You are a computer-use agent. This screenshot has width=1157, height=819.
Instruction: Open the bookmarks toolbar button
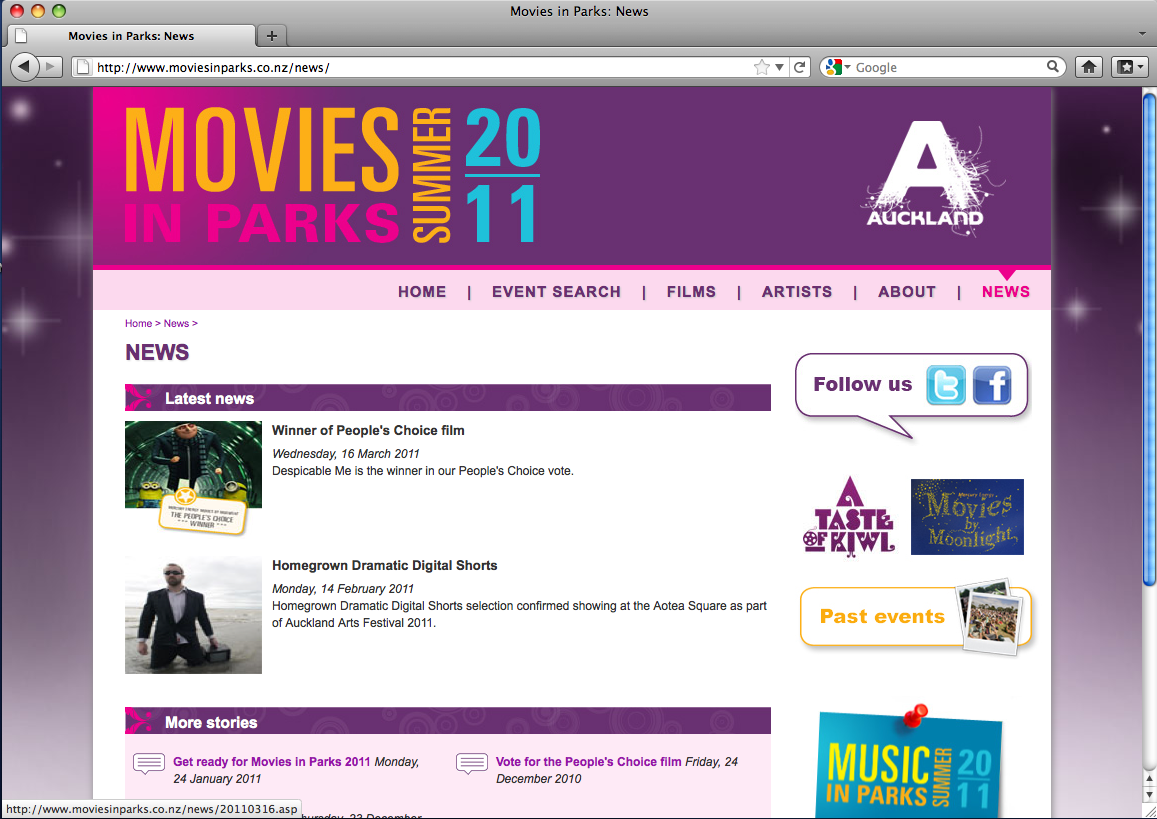pyautogui.click(x=1130, y=67)
